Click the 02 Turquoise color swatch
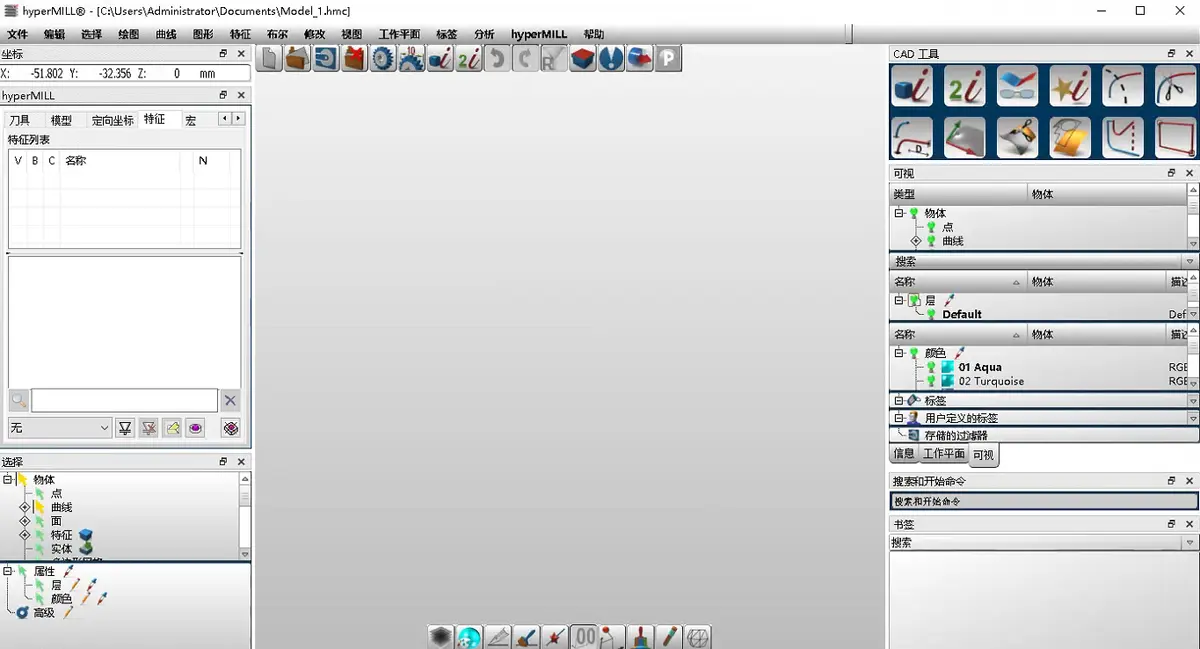This screenshot has width=1200, height=649. (x=947, y=381)
